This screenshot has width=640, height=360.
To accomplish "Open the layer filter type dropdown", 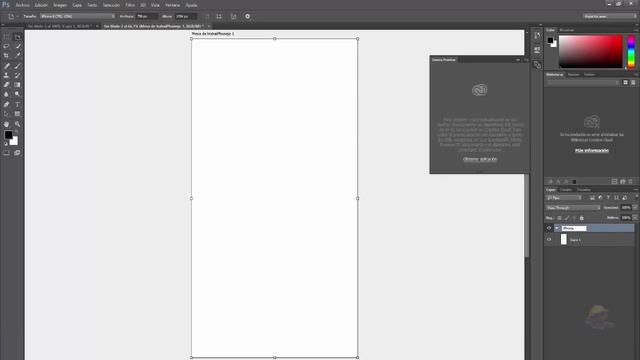I will coord(564,198).
